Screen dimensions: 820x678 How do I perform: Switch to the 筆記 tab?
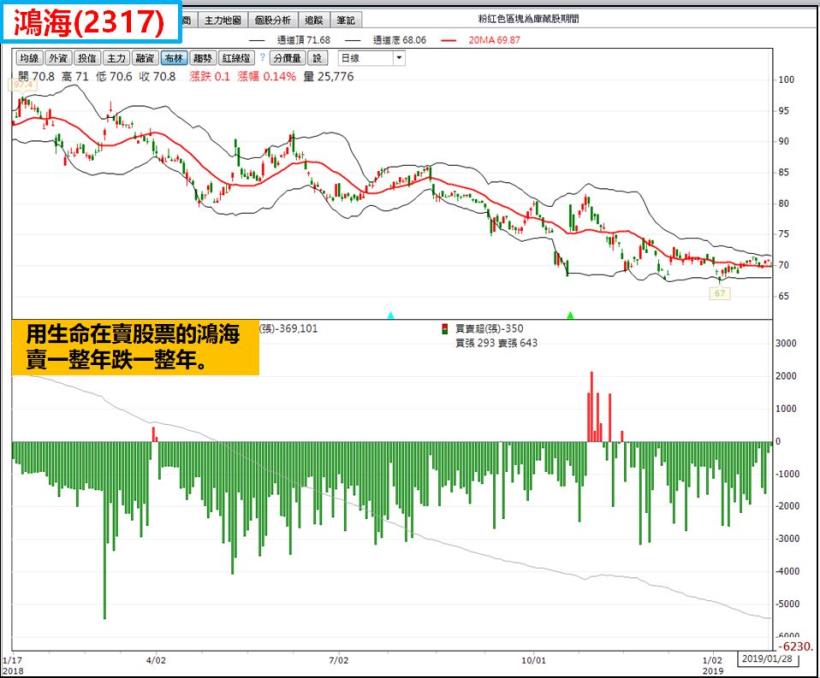coord(346,20)
